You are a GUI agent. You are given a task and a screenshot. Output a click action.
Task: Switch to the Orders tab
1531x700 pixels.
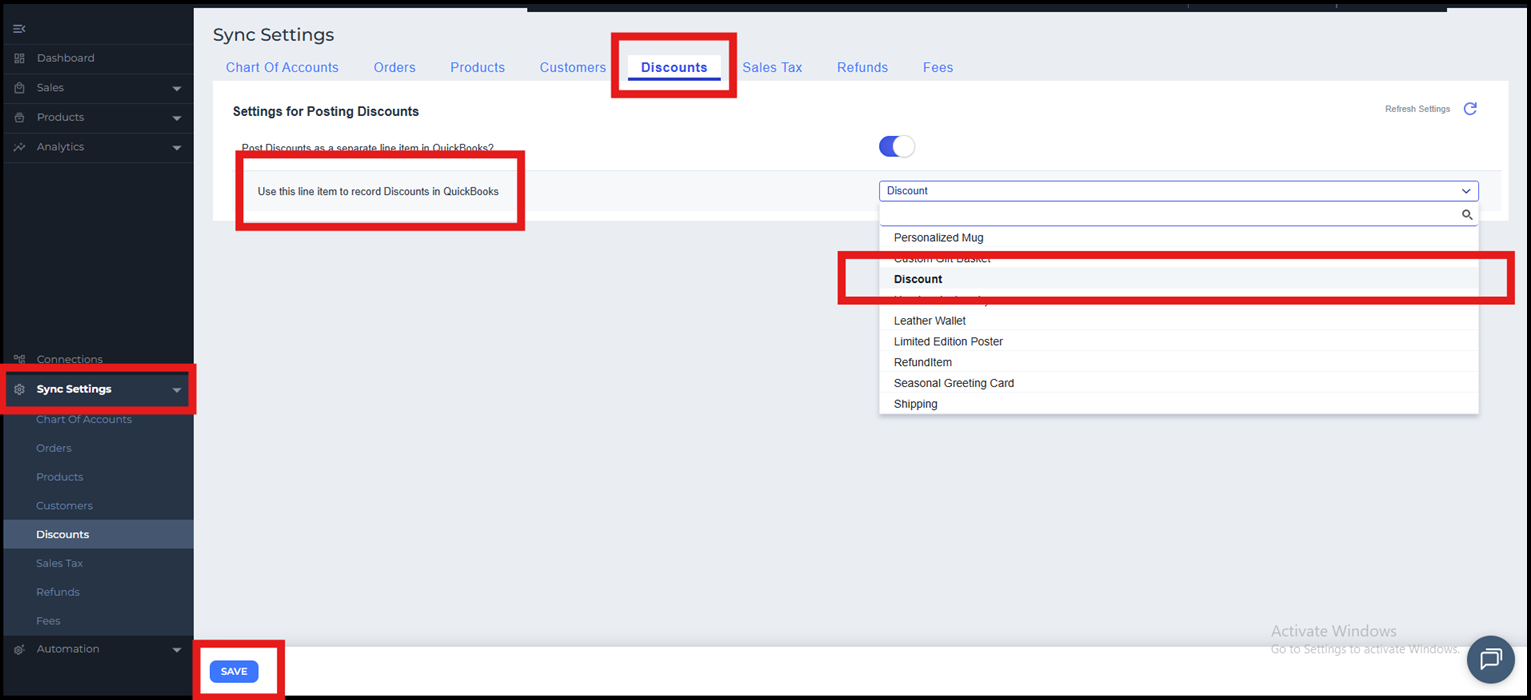coord(395,68)
